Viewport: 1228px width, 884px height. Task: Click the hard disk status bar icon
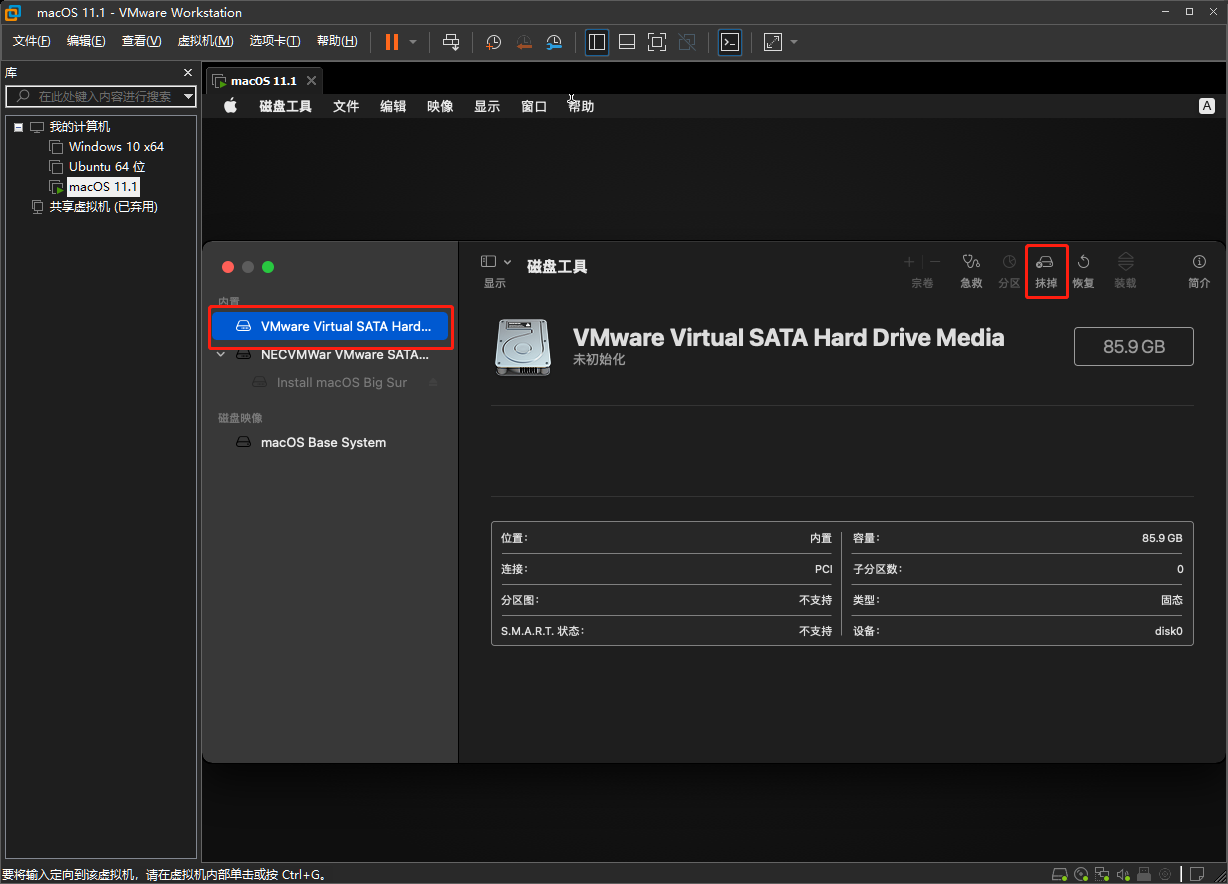pos(1061,874)
